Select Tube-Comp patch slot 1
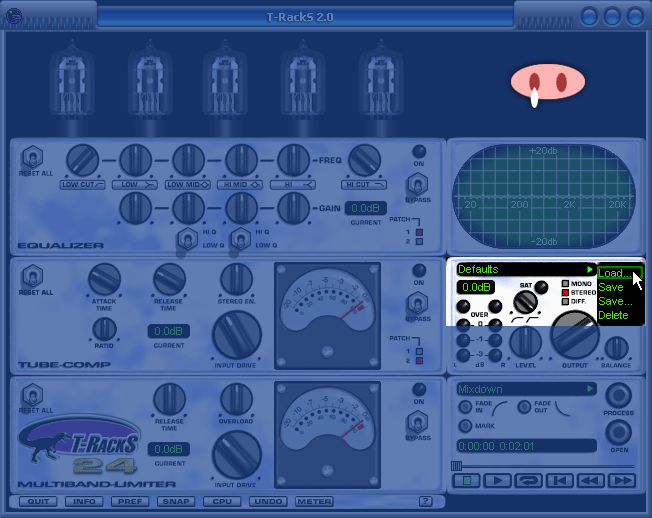The height and width of the screenshot is (518, 652). (x=419, y=351)
